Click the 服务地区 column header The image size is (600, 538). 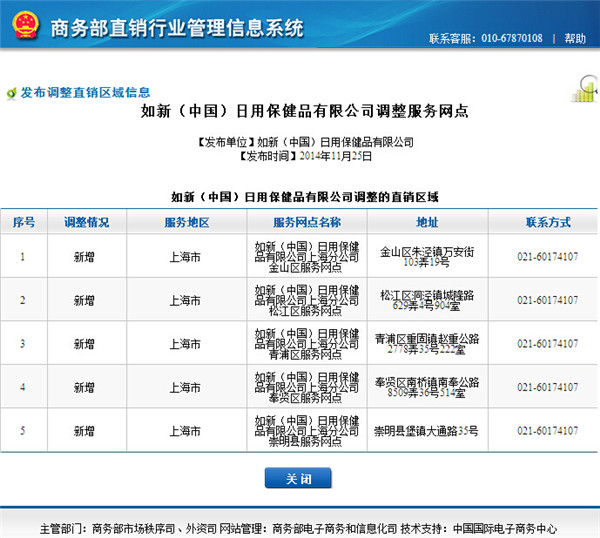(x=186, y=222)
